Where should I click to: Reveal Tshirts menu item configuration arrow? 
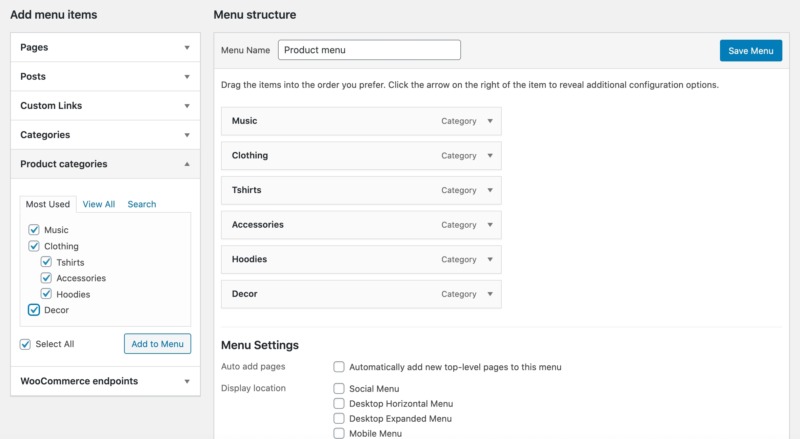pyautogui.click(x=489, y=190)
